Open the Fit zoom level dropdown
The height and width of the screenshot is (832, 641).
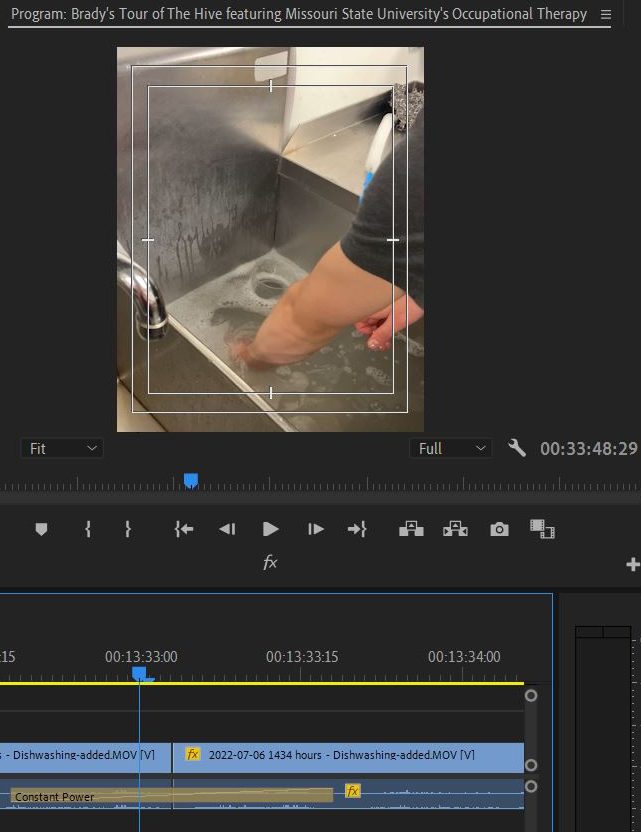[62, 449]
